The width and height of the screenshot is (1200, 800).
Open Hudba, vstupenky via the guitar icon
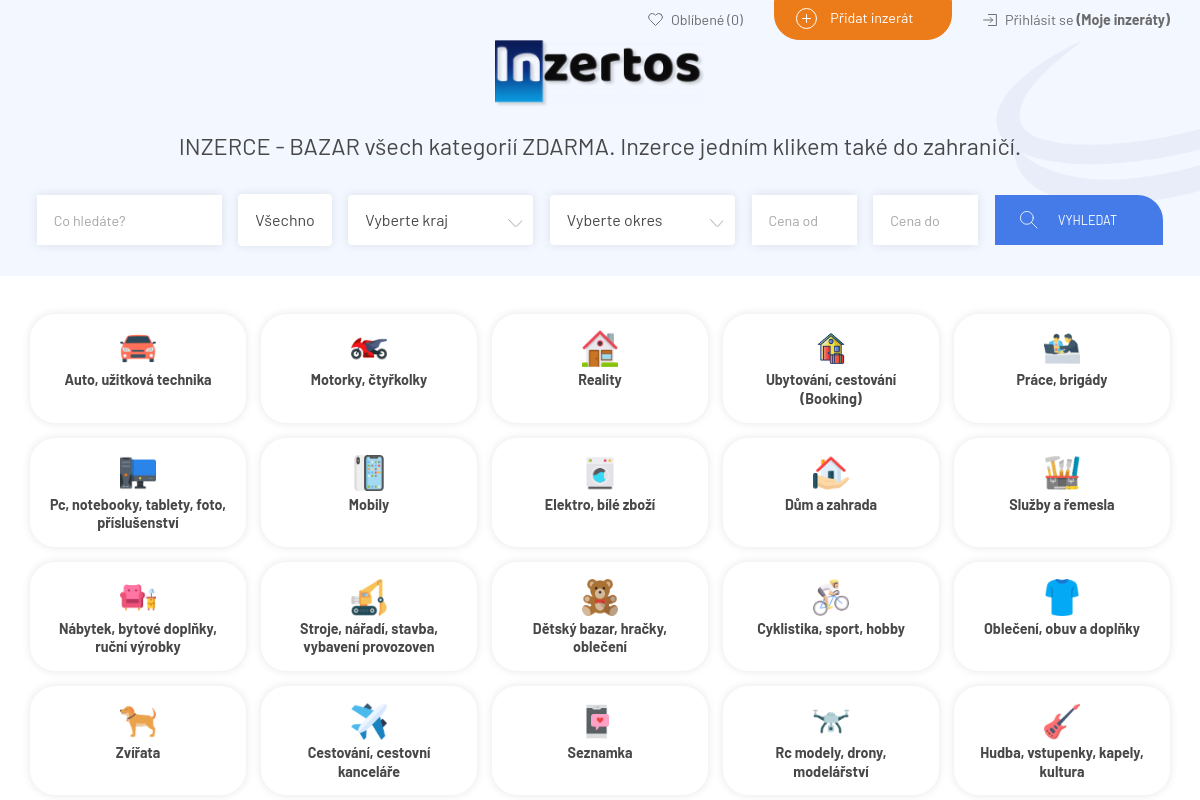click(x=1061, y=720)
